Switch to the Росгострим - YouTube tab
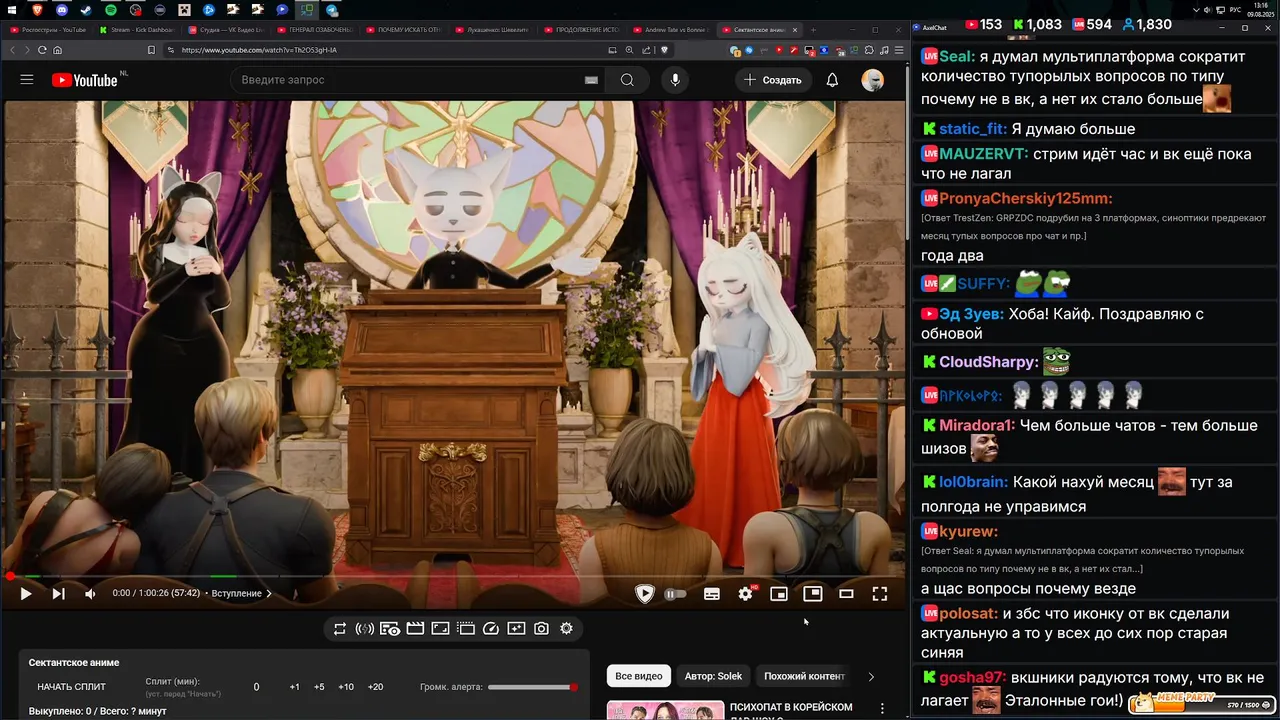Image resolution: width=1280 pixels, height=720 pixels. tap(47, 30)
